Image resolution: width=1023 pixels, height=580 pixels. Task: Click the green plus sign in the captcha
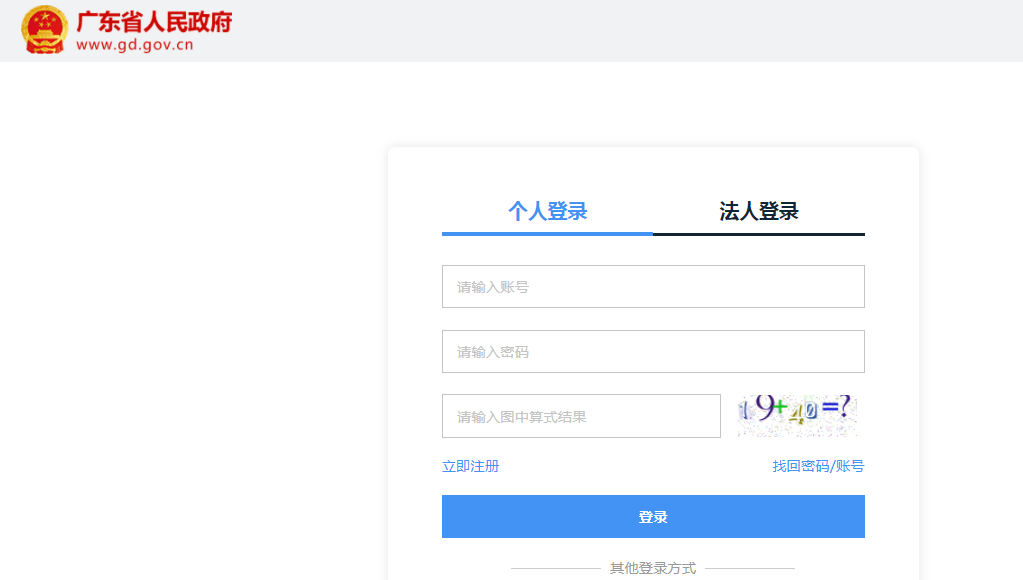coord(780,408)
